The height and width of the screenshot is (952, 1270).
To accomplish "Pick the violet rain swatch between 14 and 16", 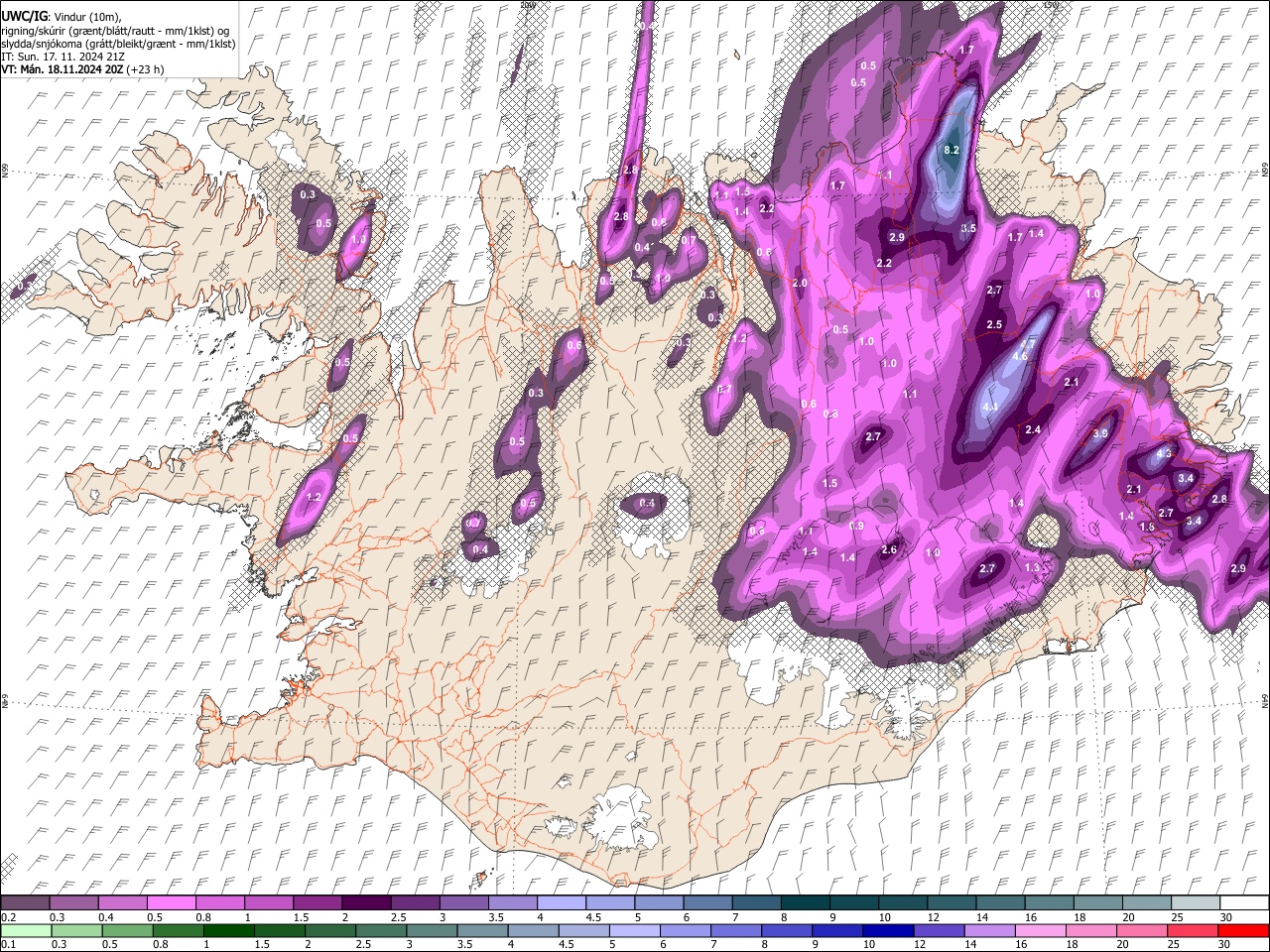I will pos(989,930).
